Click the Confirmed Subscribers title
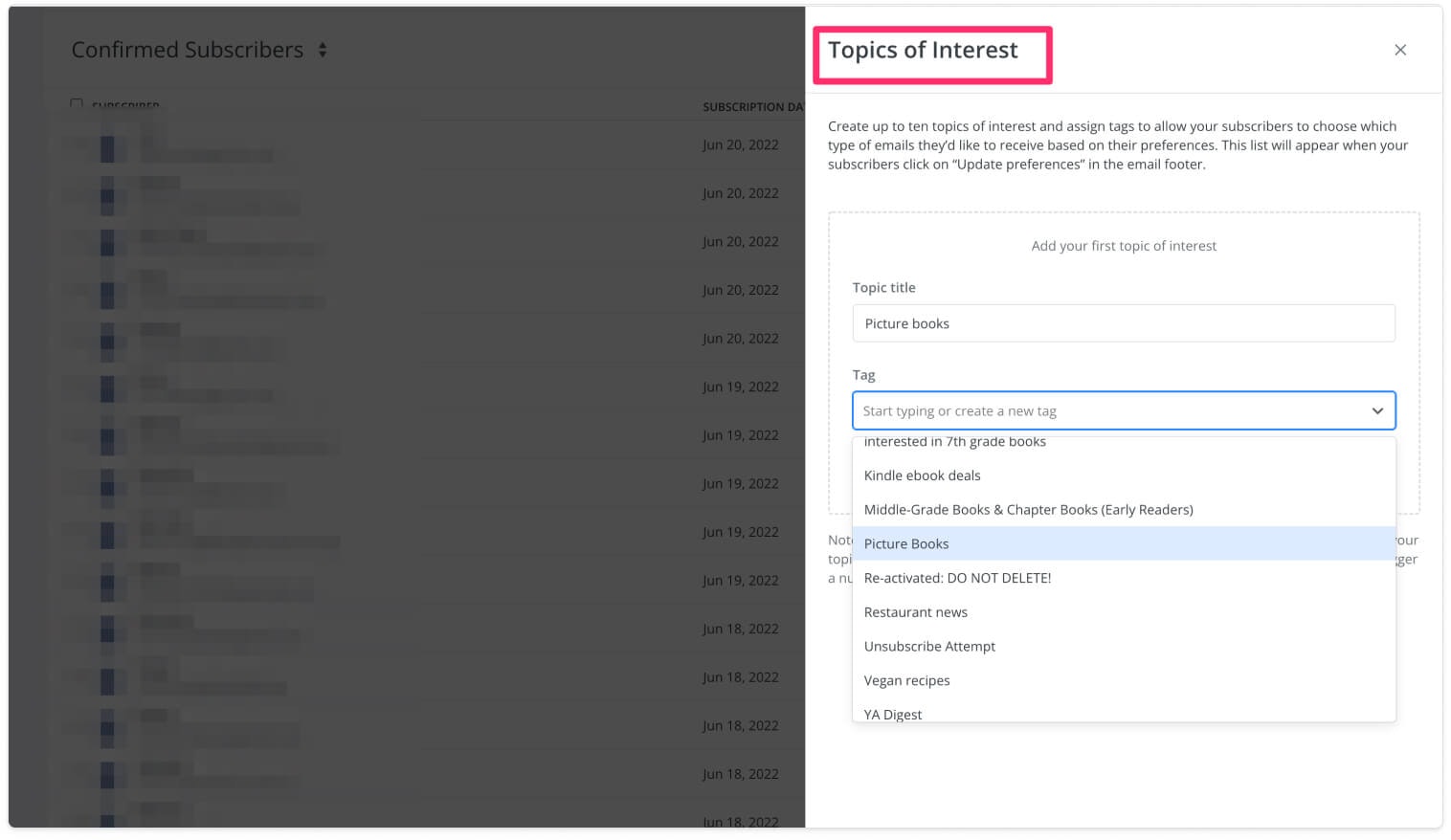Image resolution: width=1451 pixels, height=840 pixels. click(x=187, y=50)
